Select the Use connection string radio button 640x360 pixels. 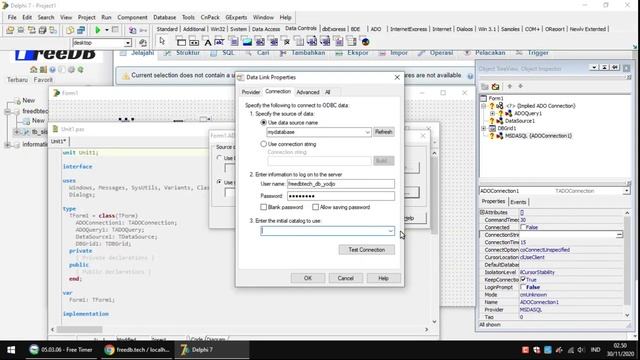coord(263,144)
